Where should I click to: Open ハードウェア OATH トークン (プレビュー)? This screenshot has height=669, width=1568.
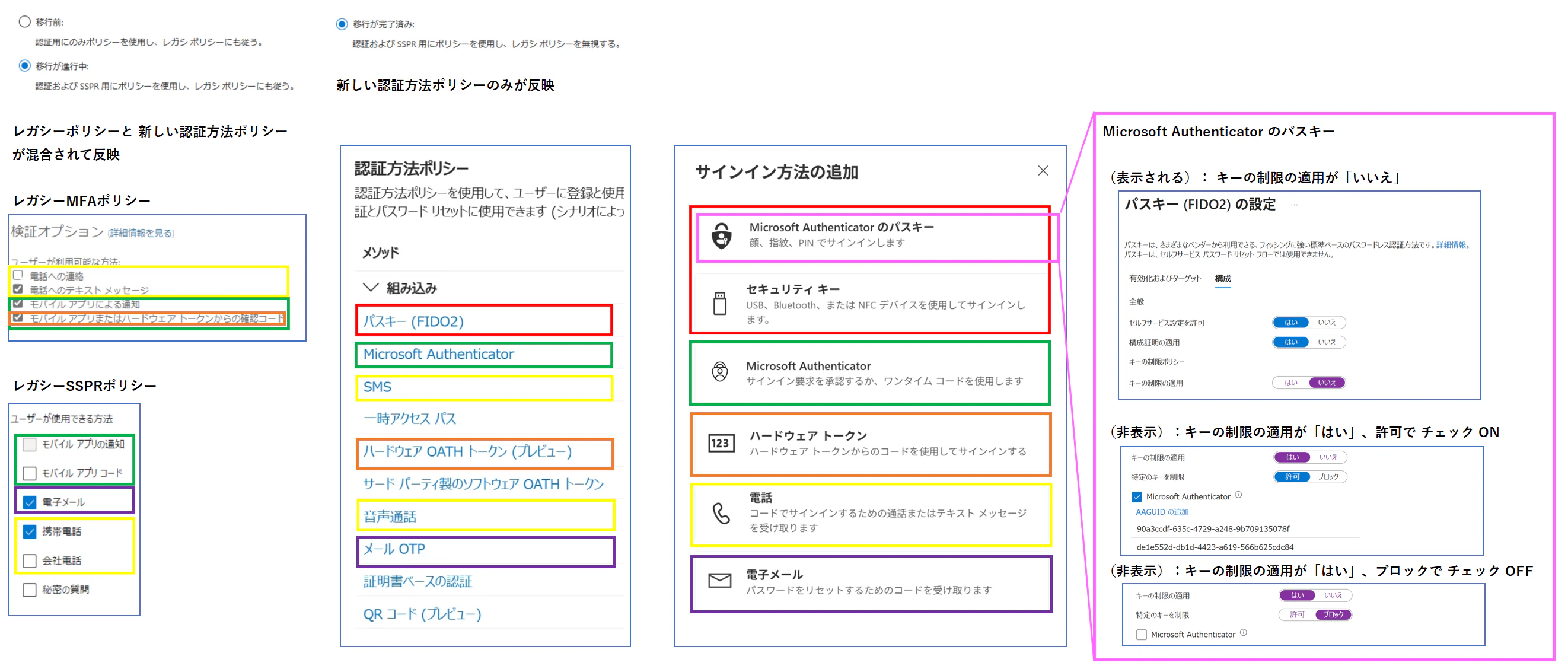[x=467, y=452]
